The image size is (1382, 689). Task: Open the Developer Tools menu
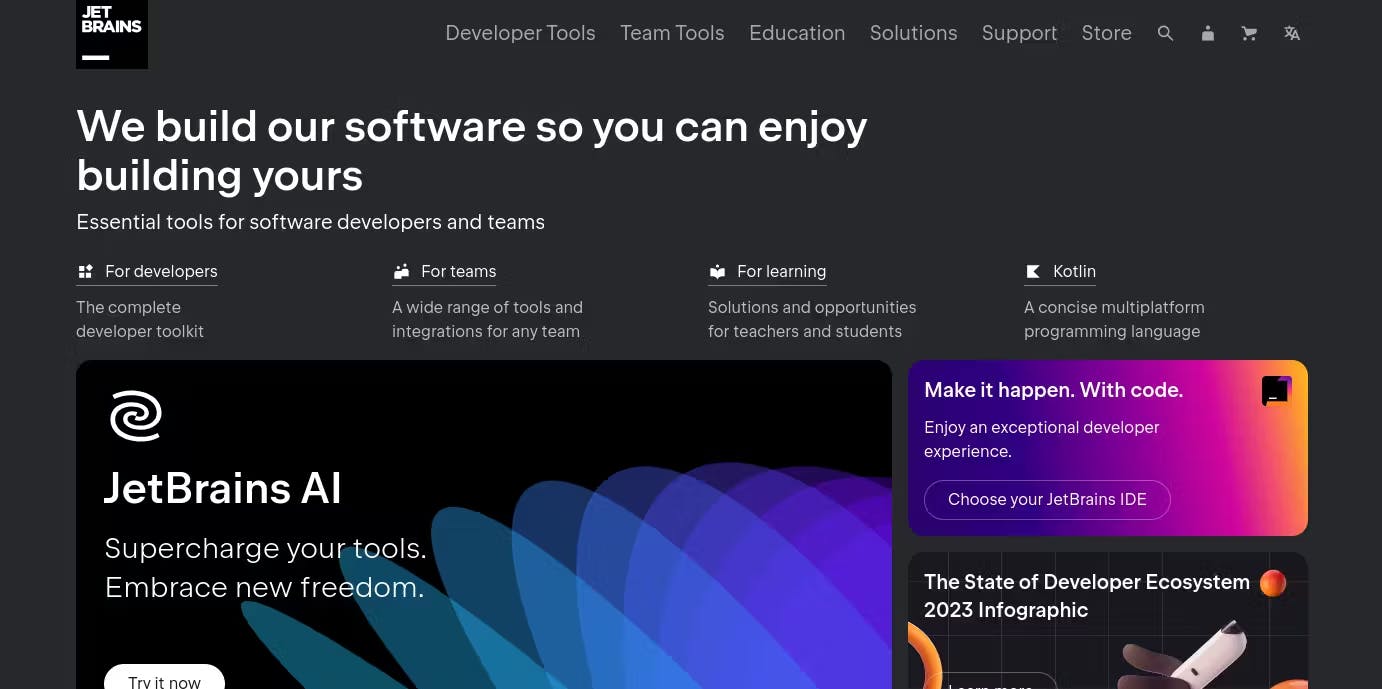520,33
